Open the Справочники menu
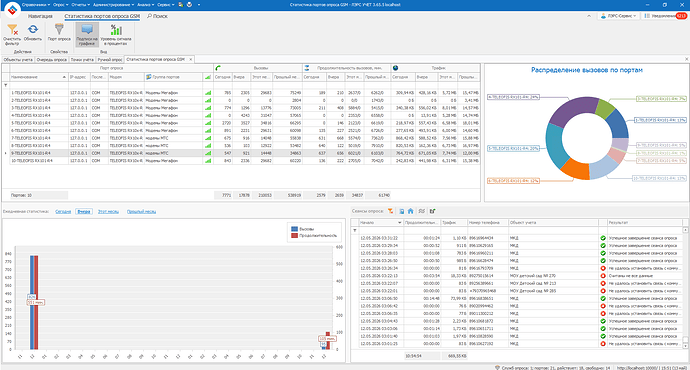 point(36,4)
